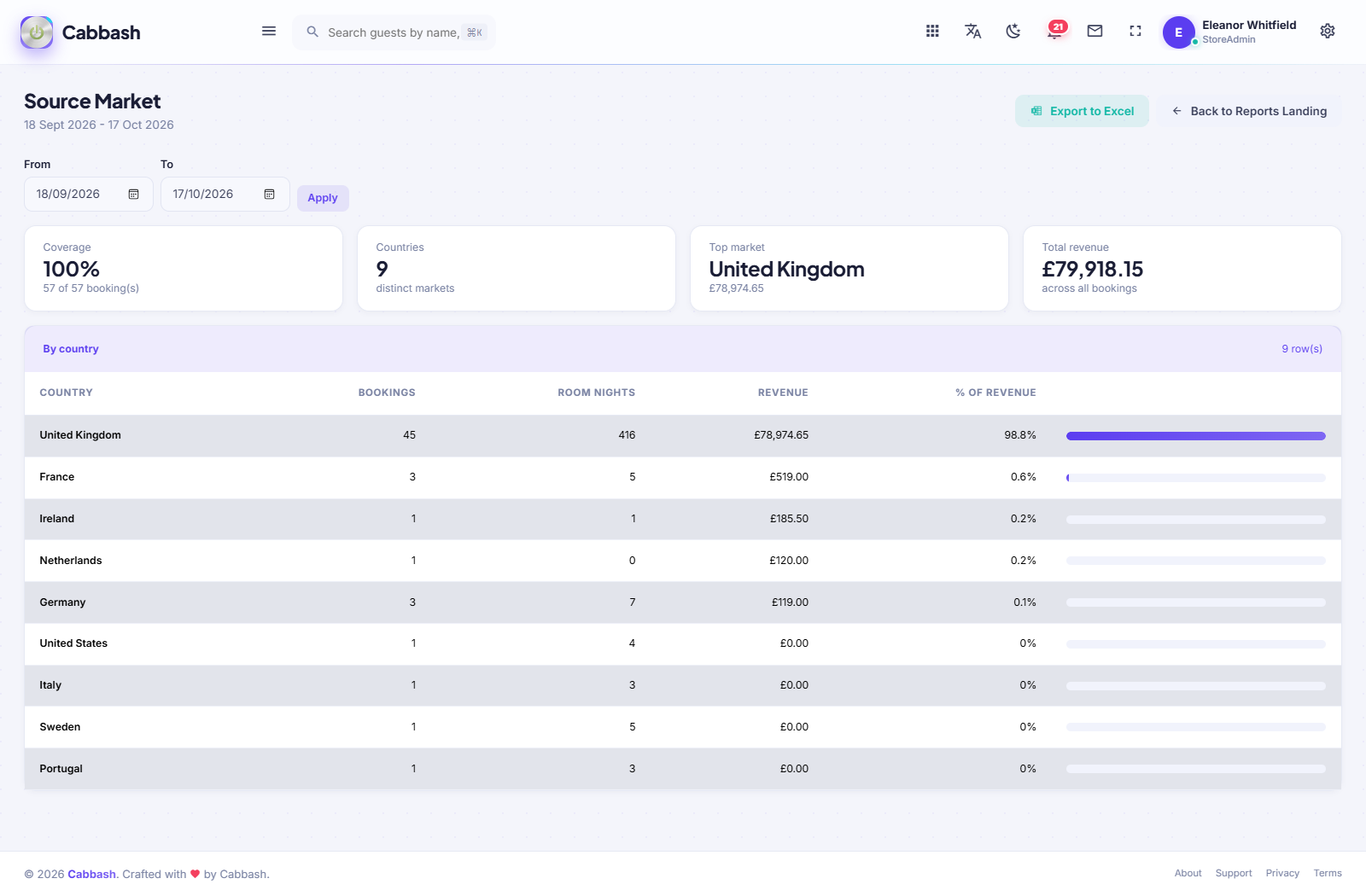This screenshot has width=1366, height=896.
Task: Sort by % of Revenue column header
Action: point(995,393)
